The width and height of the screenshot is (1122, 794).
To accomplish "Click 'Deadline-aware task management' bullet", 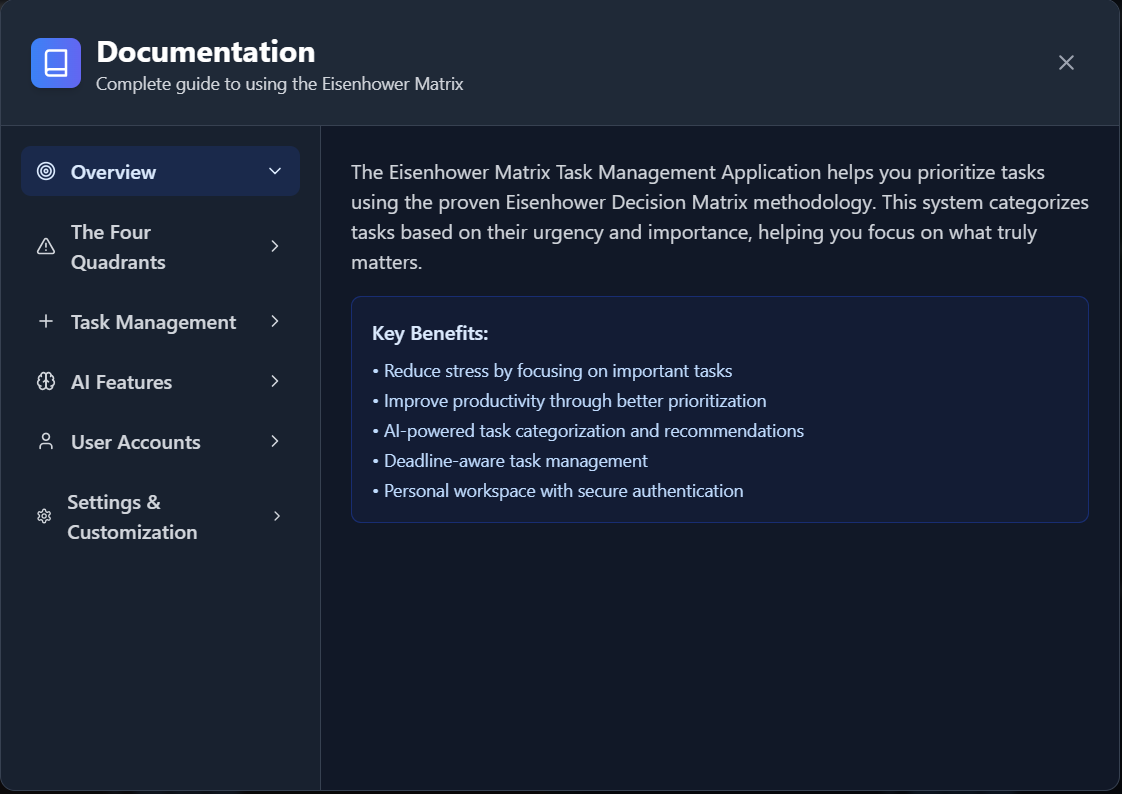I will click(x=510, y=461).
